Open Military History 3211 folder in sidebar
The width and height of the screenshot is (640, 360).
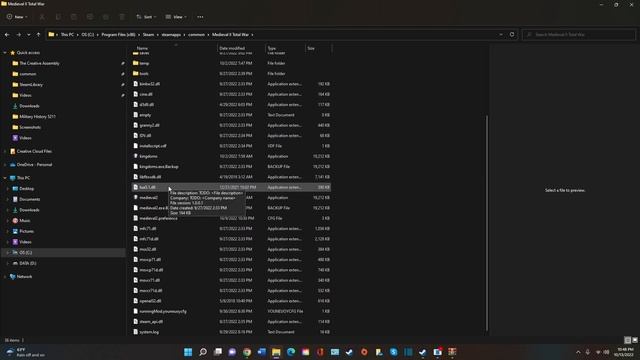[x=37, y=116]
